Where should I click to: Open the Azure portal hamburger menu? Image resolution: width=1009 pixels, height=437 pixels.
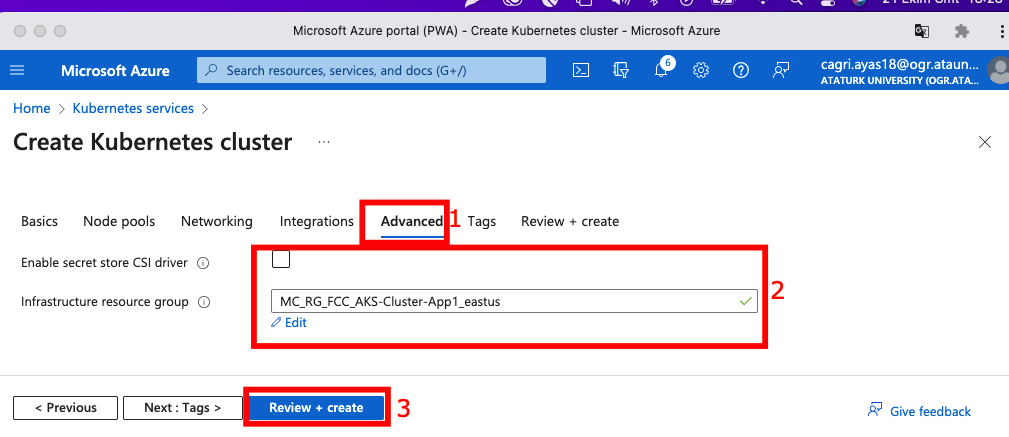tap(17, 70)
